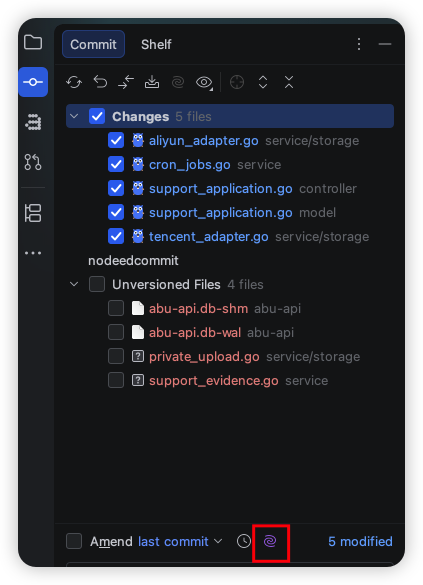Screen dimensions: 423x585
Task: Select aliyun_adapter.go file row
Action: click(230, 141)
